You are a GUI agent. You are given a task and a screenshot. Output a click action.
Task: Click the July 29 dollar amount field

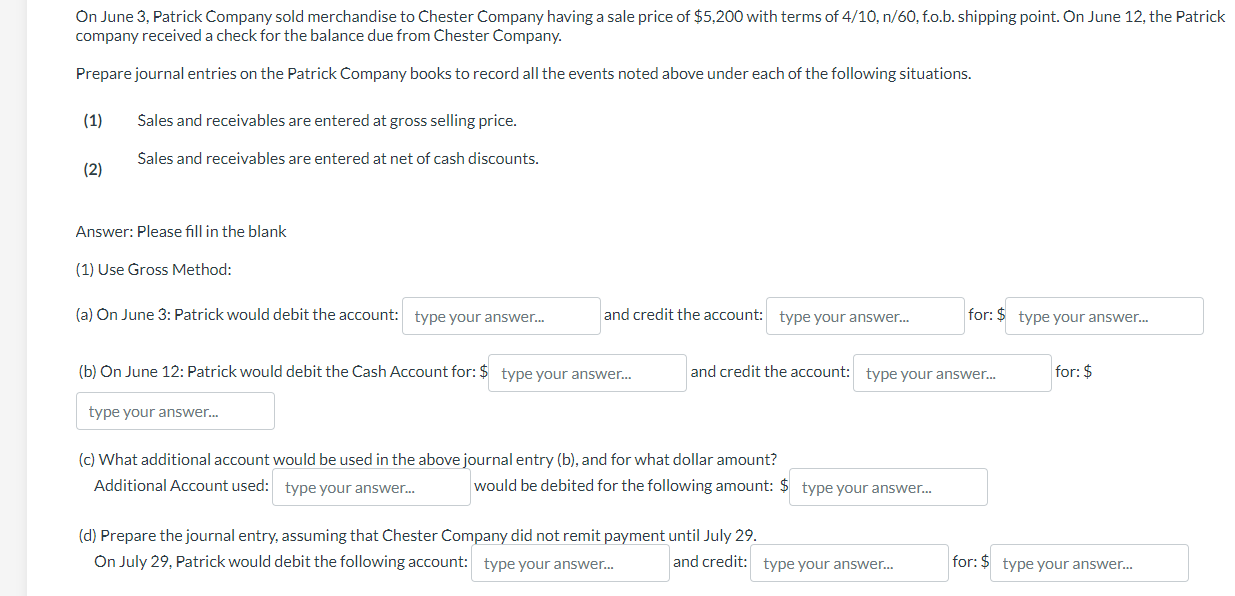1089,563
